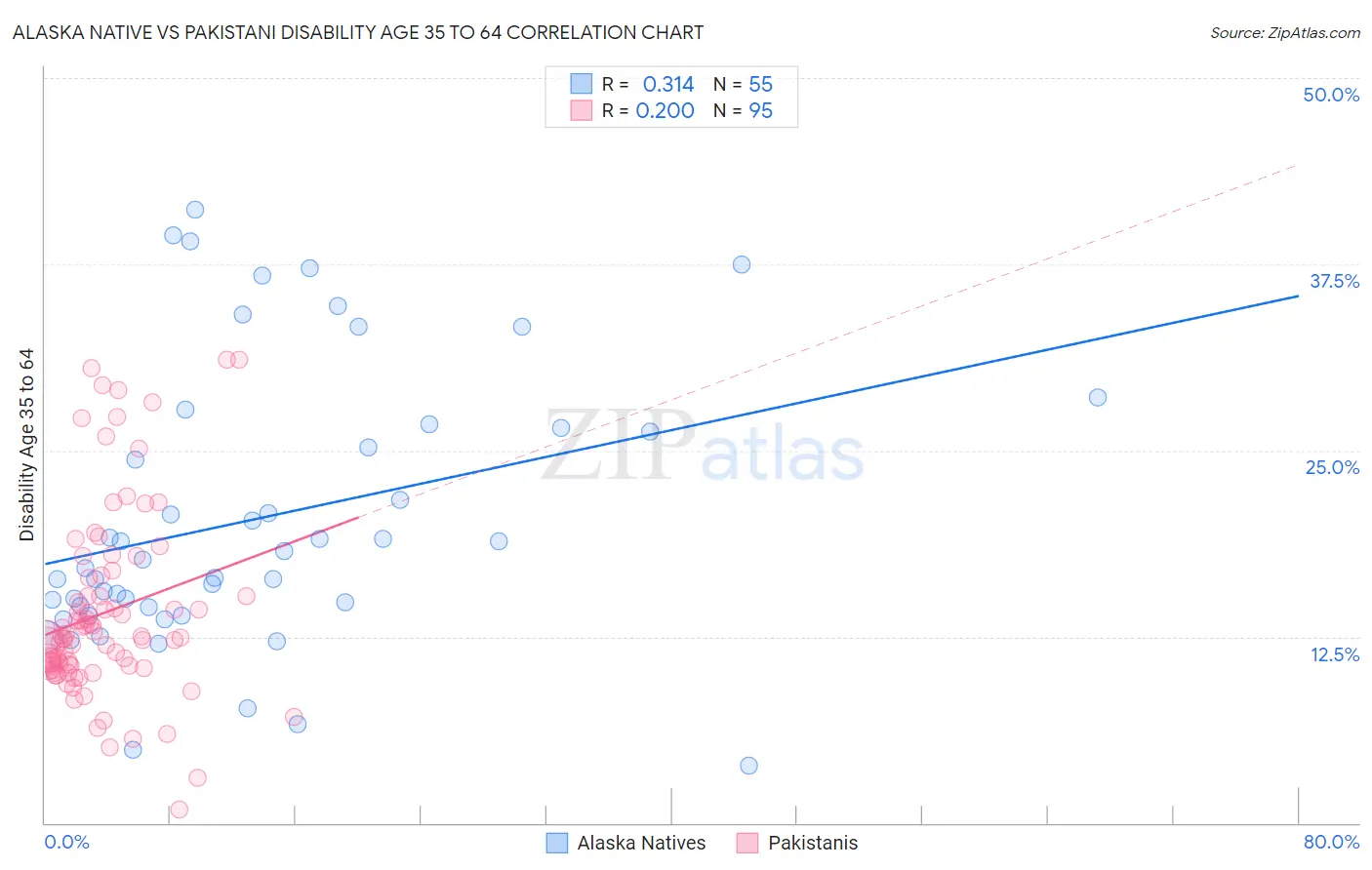
Task: Click the 50.0% y-axis label
Action: pos(1331,95)
